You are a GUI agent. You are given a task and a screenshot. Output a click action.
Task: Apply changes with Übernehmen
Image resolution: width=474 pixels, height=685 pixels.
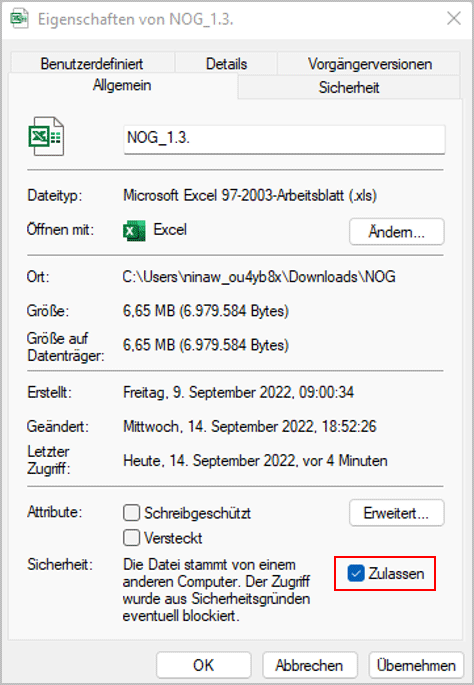(x=416, y=665)
